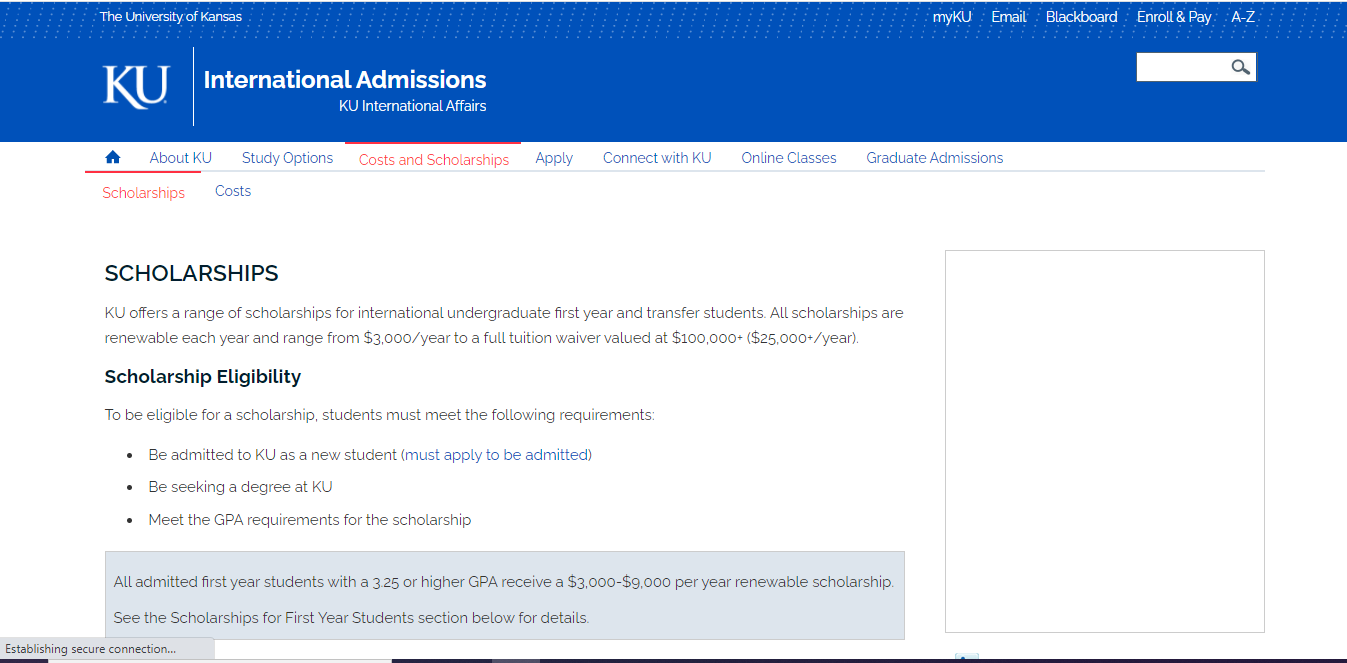Click the home icon in navigation
Image resolution: width=1347 pixels, height=663 pixels.
pos(113,157)
